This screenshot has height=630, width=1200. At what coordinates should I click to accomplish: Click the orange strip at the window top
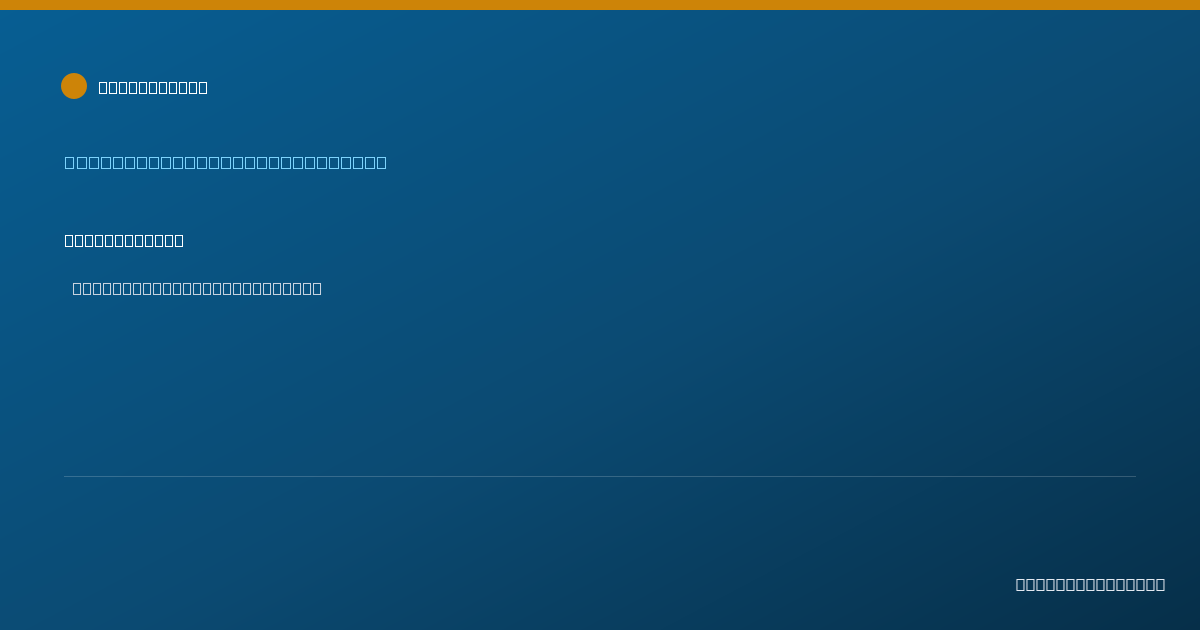[600, 5]
